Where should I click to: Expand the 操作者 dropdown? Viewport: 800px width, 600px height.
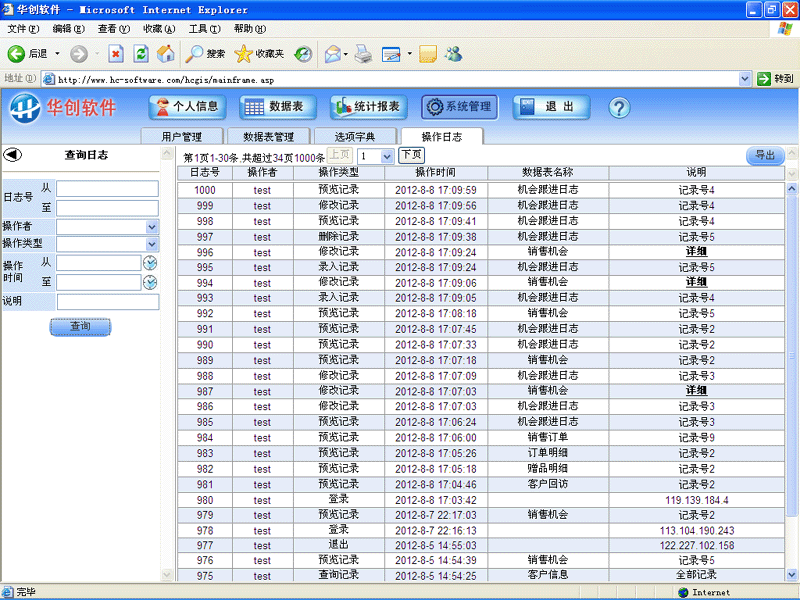click(x=152, y=227)
